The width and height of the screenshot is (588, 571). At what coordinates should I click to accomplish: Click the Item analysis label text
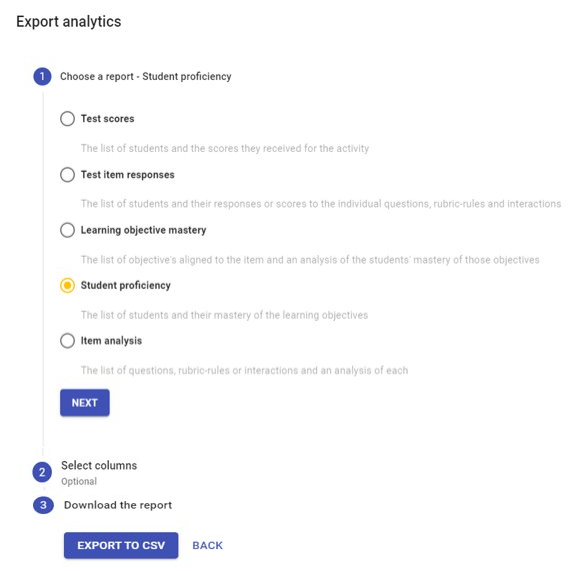tap(111, 341)
